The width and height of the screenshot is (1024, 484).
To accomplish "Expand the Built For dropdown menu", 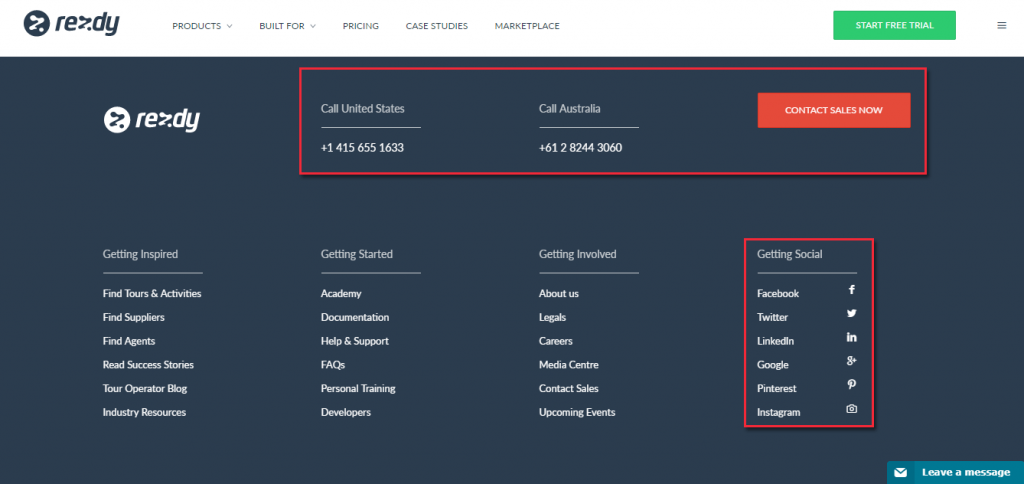I will (x=287, y=26).
